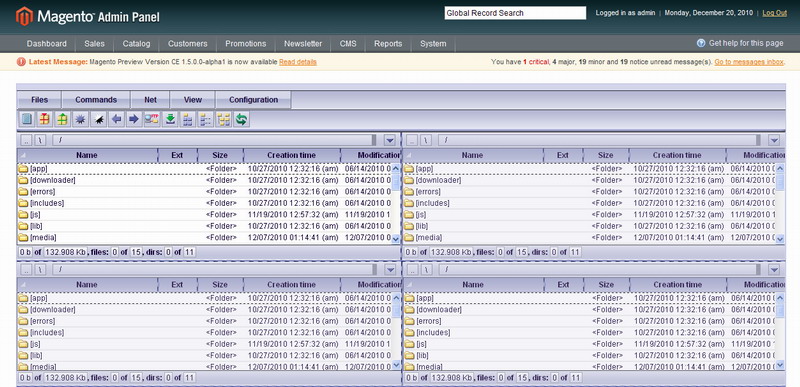
Task: Click the blue forward arrow toolbar icon
Action: coord(134,119)
